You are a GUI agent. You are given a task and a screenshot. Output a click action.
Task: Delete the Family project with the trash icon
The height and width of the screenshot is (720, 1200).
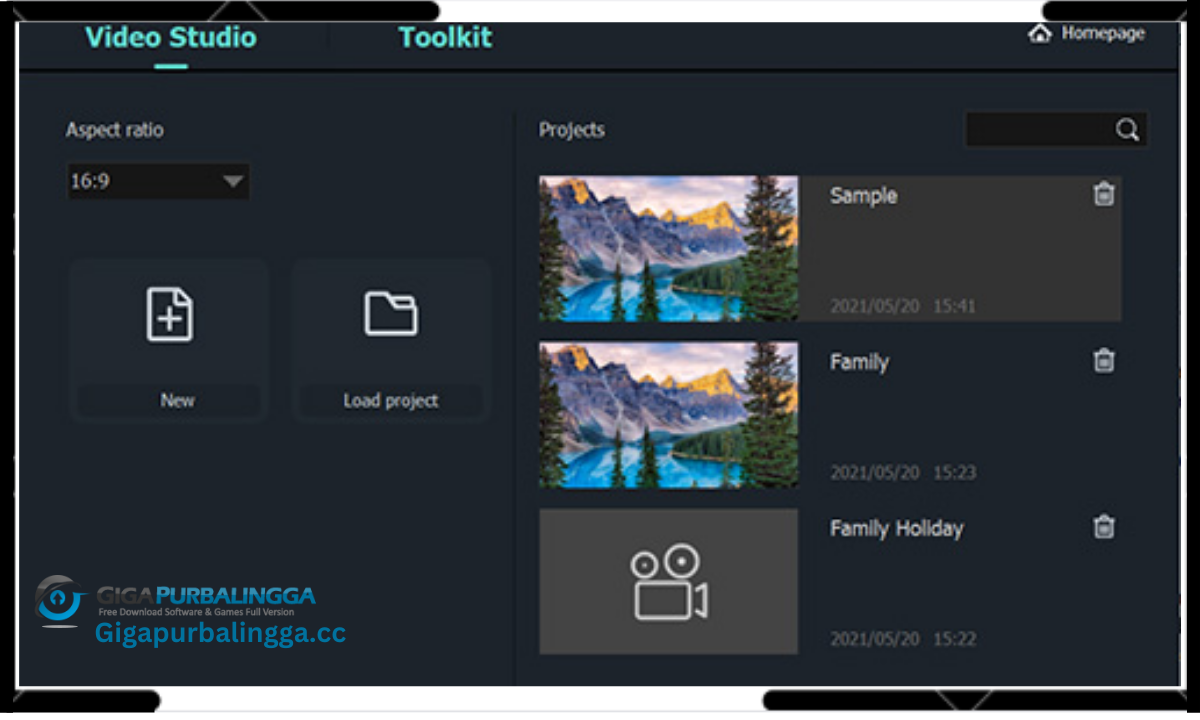pos(1103,360)
